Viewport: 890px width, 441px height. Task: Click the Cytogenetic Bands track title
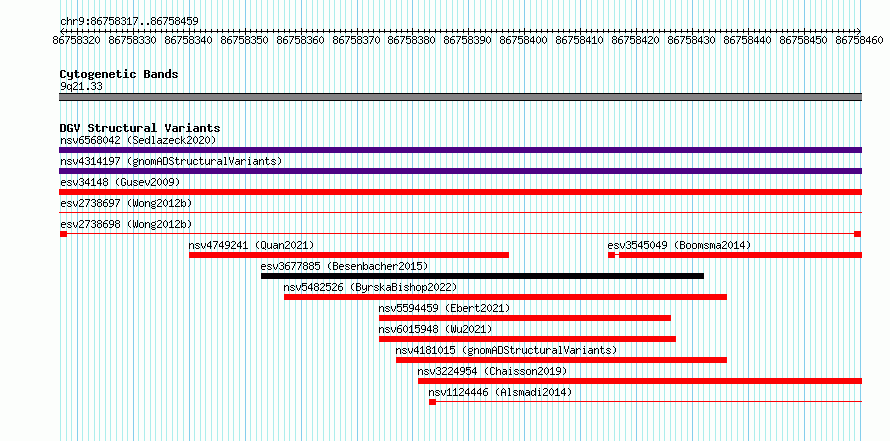pyautogui.click(x=119, y=74)
